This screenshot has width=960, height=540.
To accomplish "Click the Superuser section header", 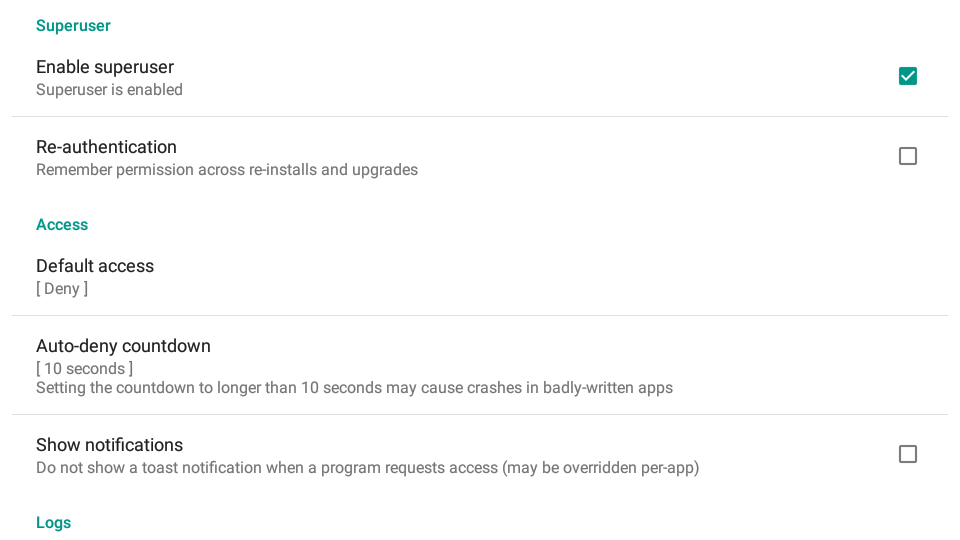I will pos(73,26).
